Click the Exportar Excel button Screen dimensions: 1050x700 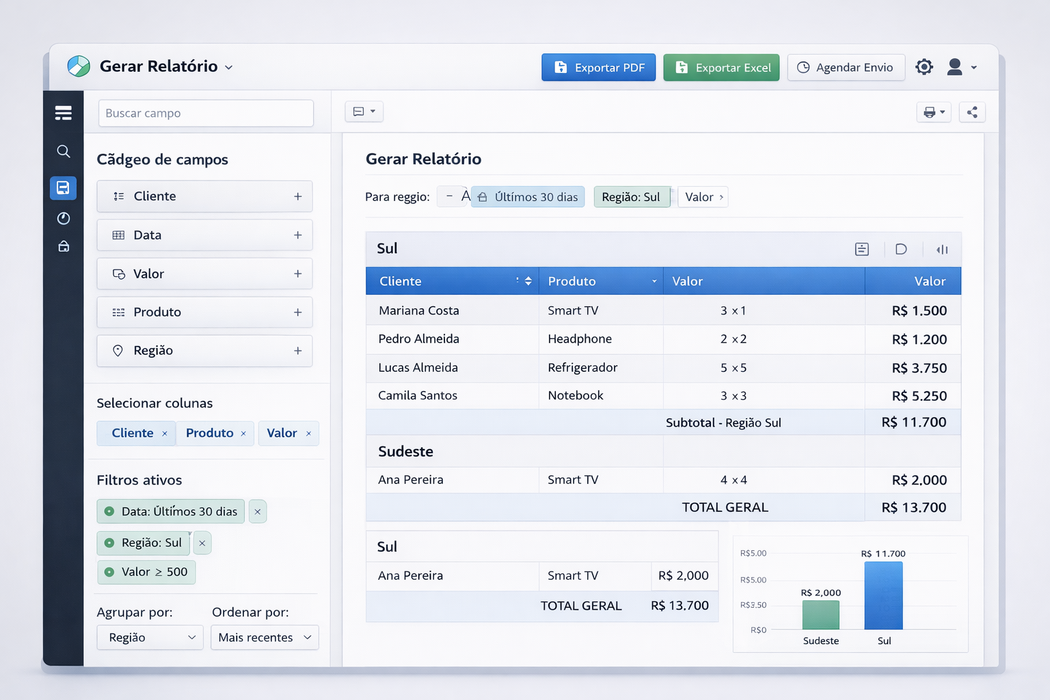tap(721, 67)
